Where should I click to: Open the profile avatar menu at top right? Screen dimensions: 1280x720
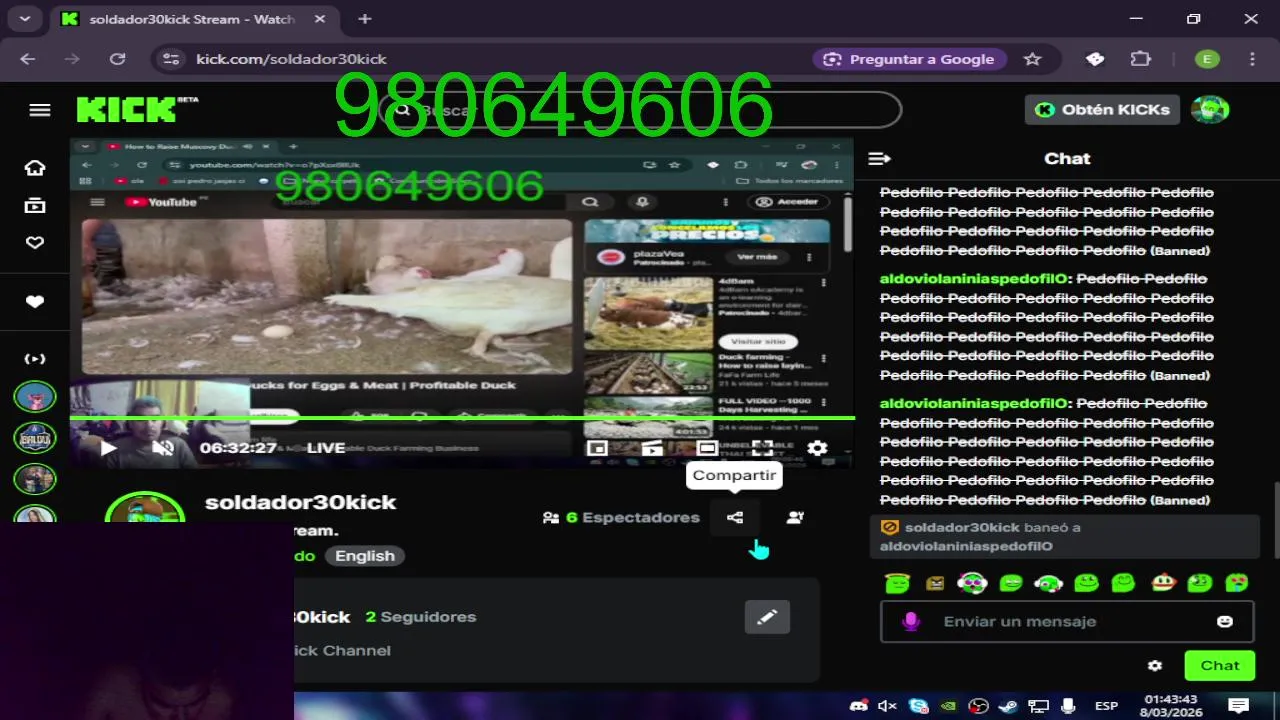(1210, 110)
